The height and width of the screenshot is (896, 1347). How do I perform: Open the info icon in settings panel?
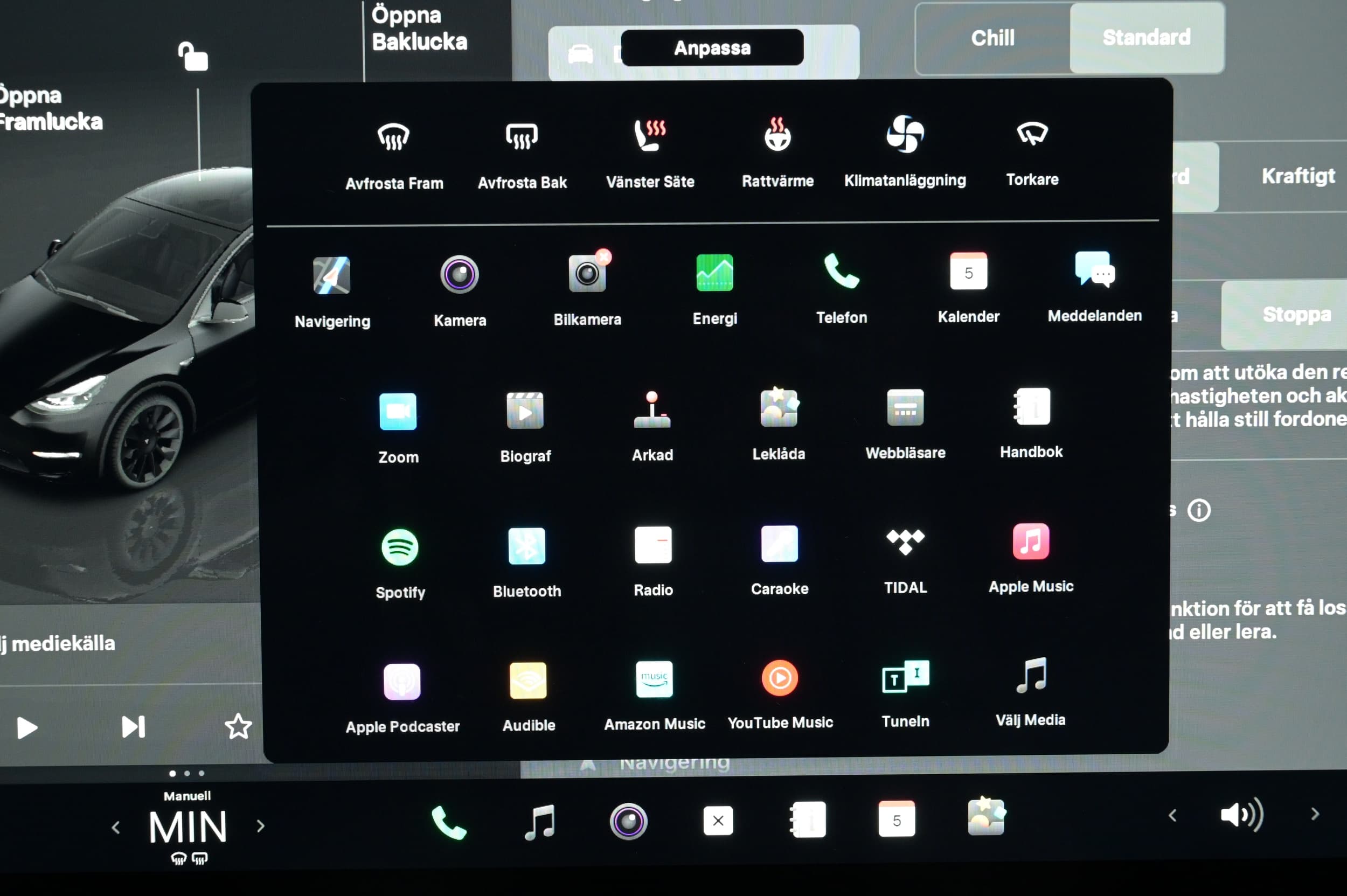[x=1198, y=510]
